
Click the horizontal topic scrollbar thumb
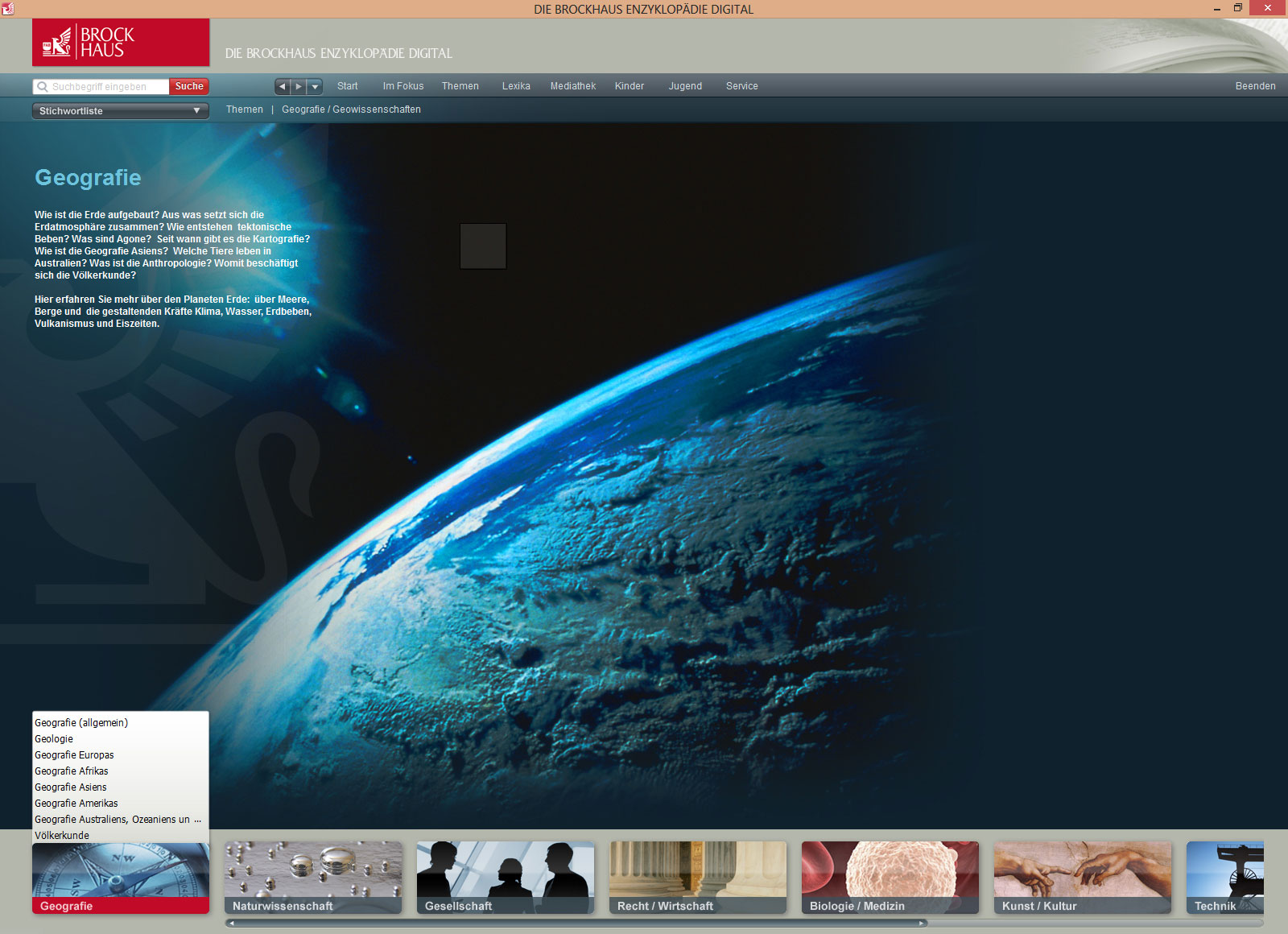[x=576, y=924]
